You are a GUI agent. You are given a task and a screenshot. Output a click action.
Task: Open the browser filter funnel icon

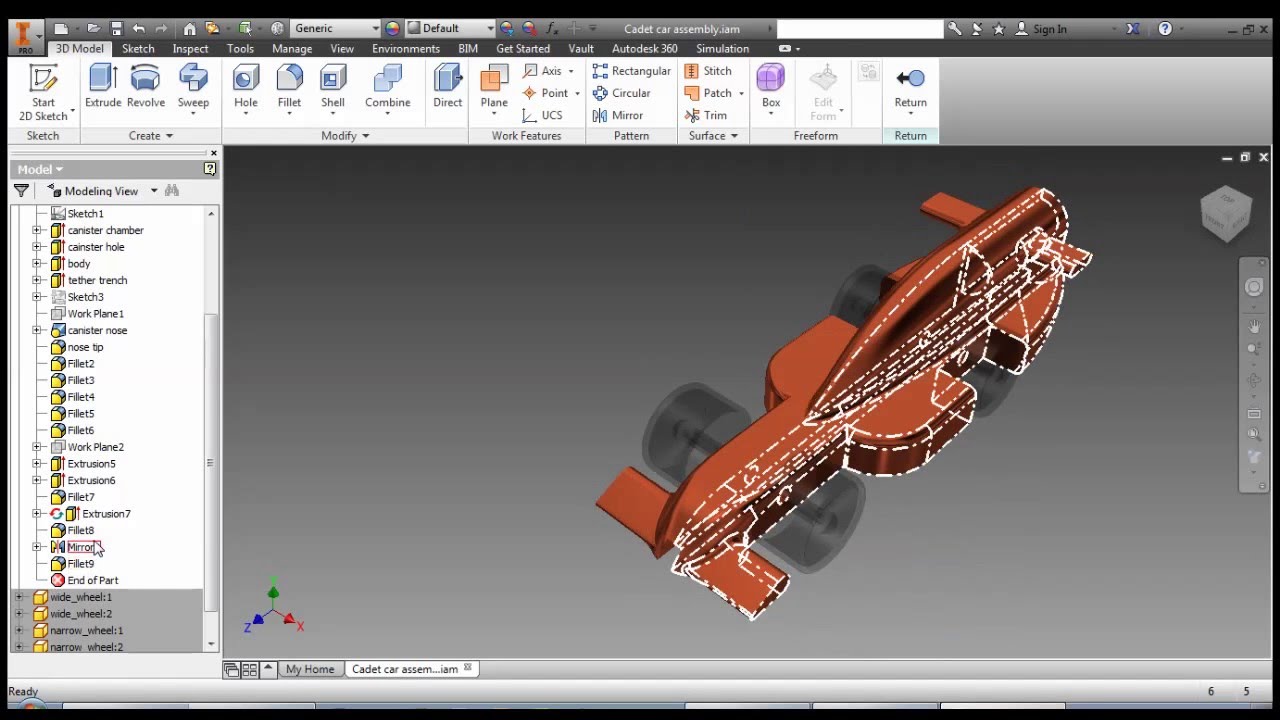21,190
